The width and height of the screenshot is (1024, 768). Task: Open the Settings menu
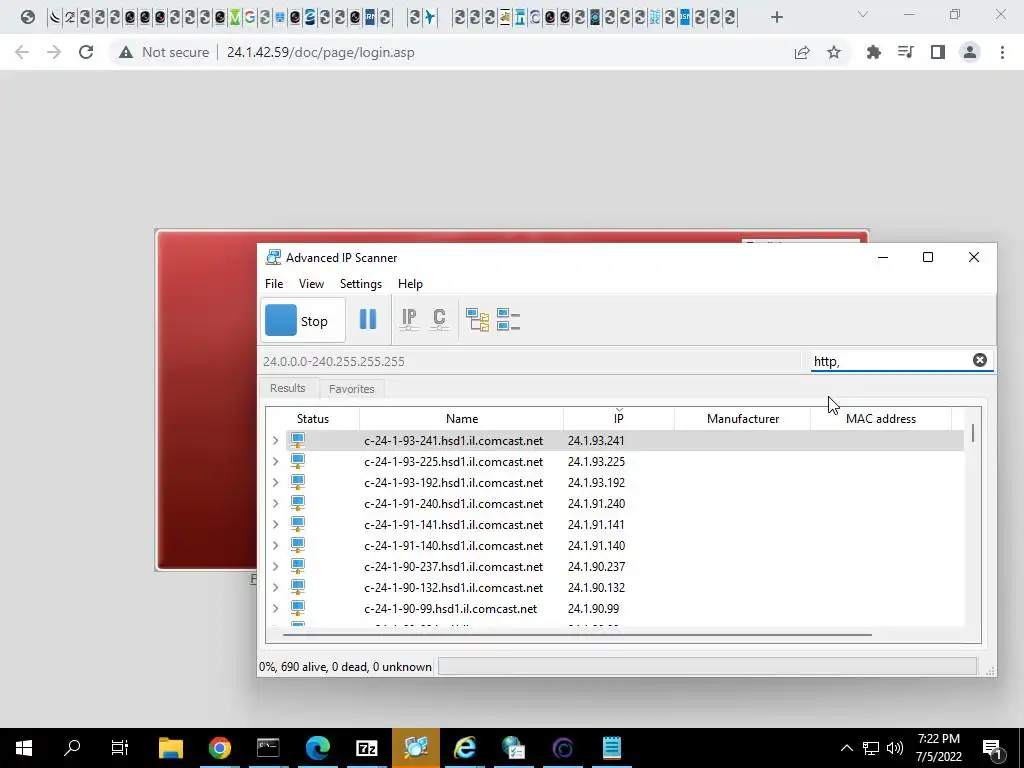pos(360,284)
